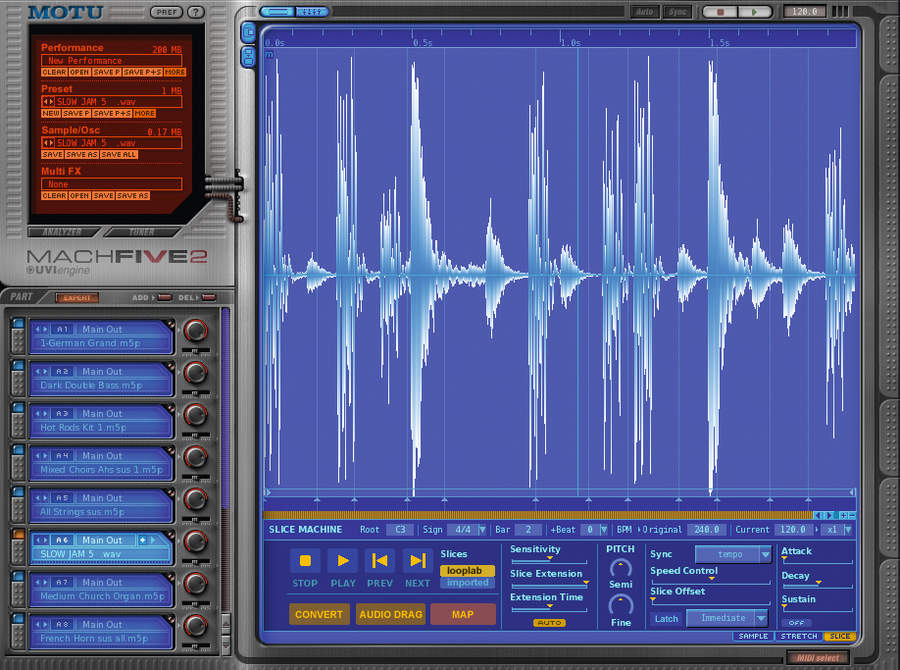The width and height of the screenshot is (900, 670).
Task: Select the single-view mode icon at top
Action: pos(277,11)
